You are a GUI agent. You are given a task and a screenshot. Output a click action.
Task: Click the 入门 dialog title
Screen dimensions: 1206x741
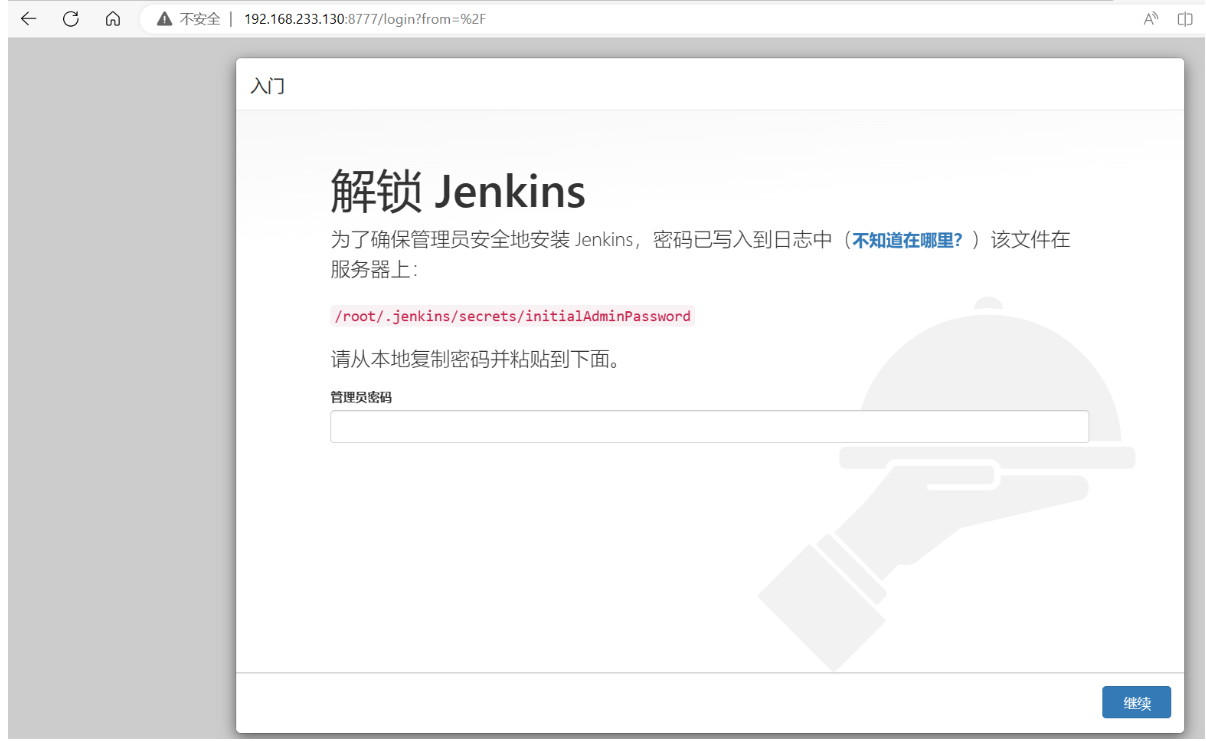[267, 86]
